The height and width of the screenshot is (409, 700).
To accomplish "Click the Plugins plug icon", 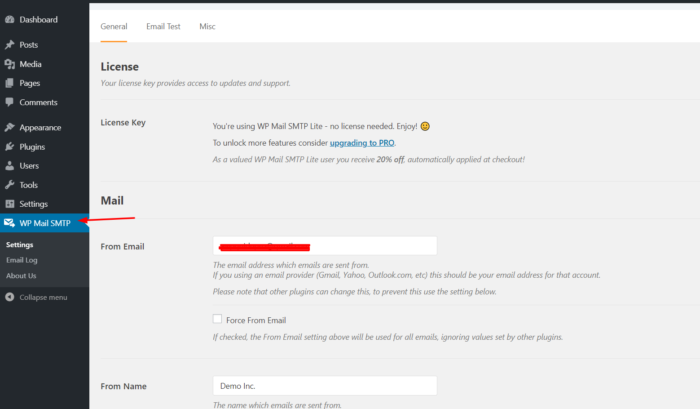I will (x=9, y=147).
